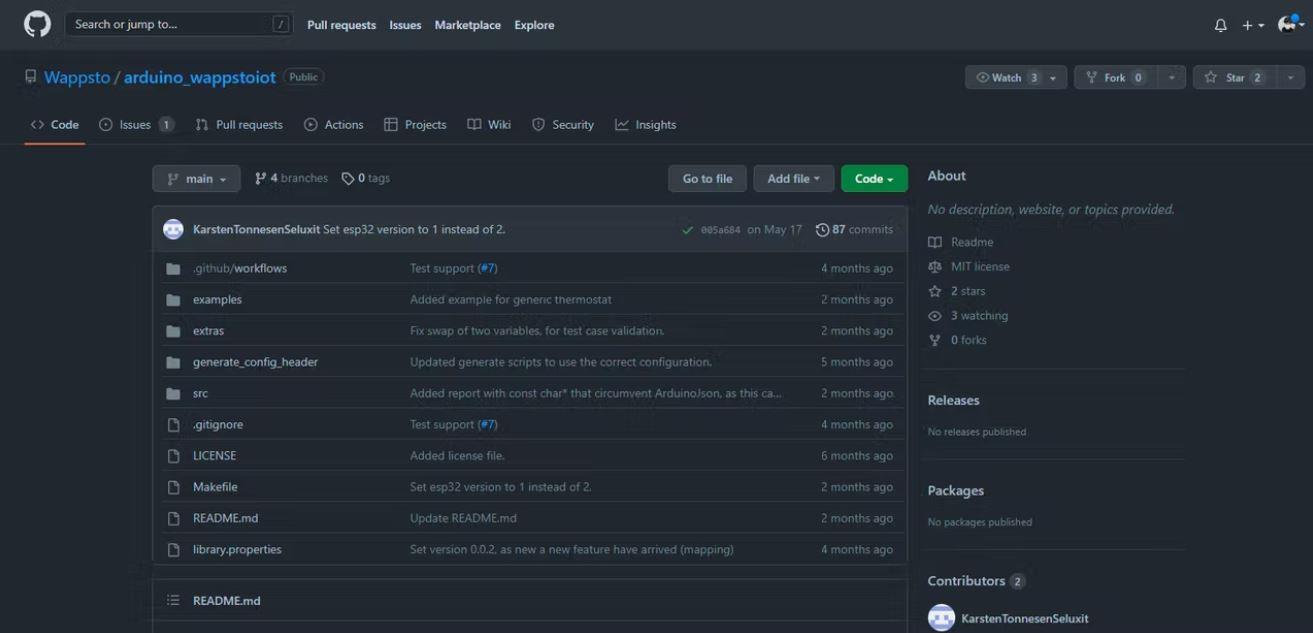Viewport: 1313px width, 633px height.
Task: Open the README table of contents icon
Action: point(173,600)
